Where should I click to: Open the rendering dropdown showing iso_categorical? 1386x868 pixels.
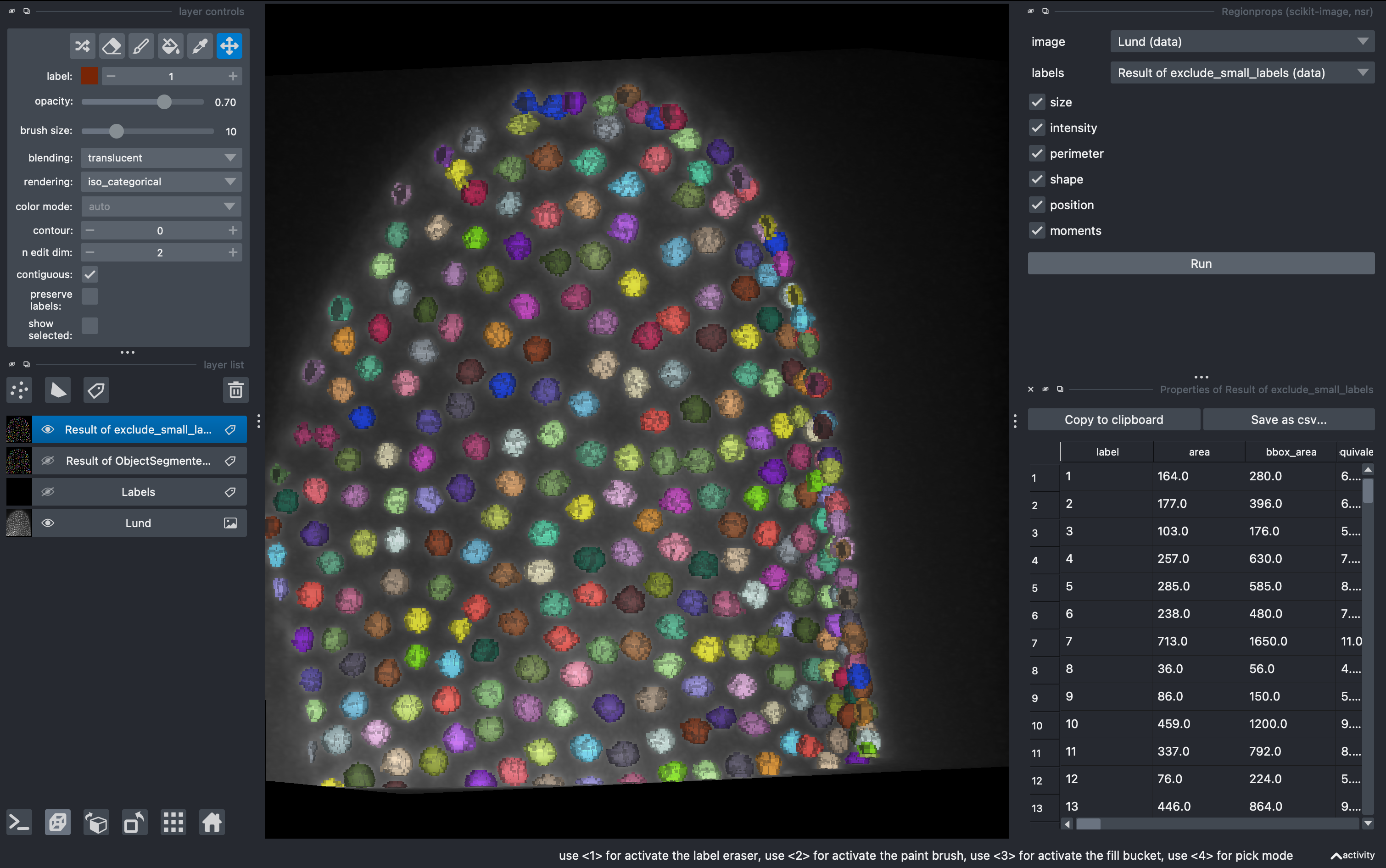click(161, 182)
